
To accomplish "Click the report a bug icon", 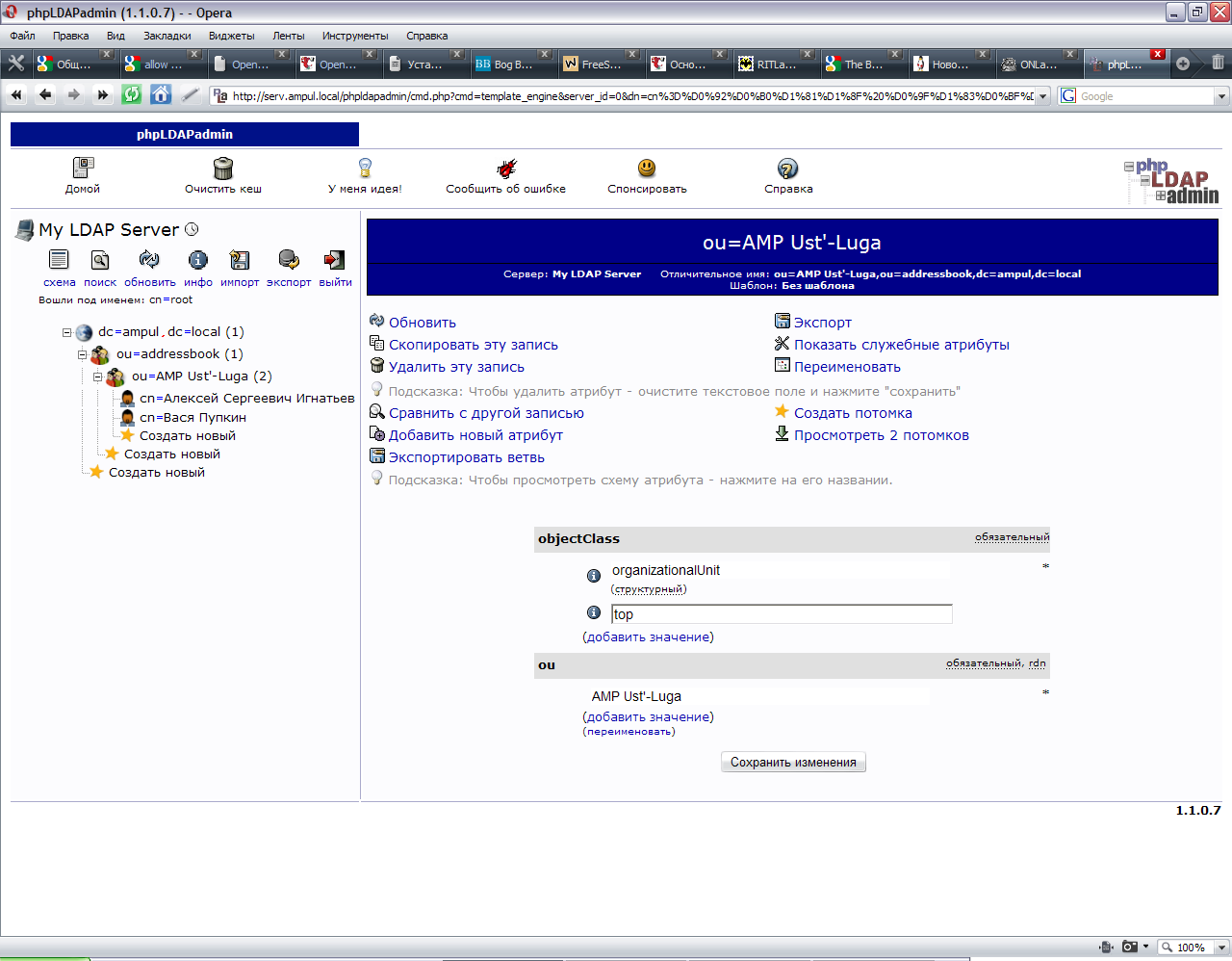I will [506, 169].
